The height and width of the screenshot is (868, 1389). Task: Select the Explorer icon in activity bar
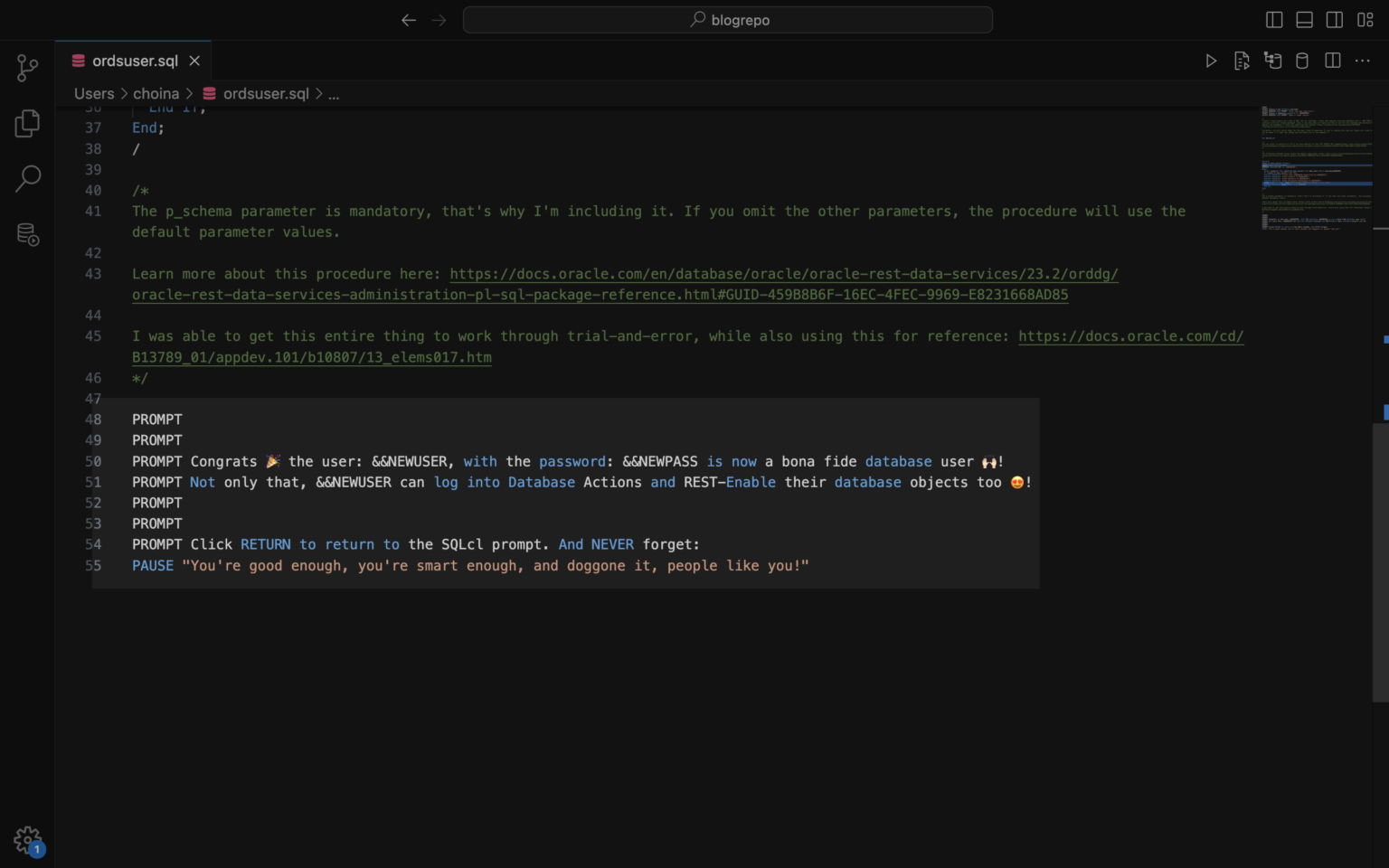coord(27,123)
